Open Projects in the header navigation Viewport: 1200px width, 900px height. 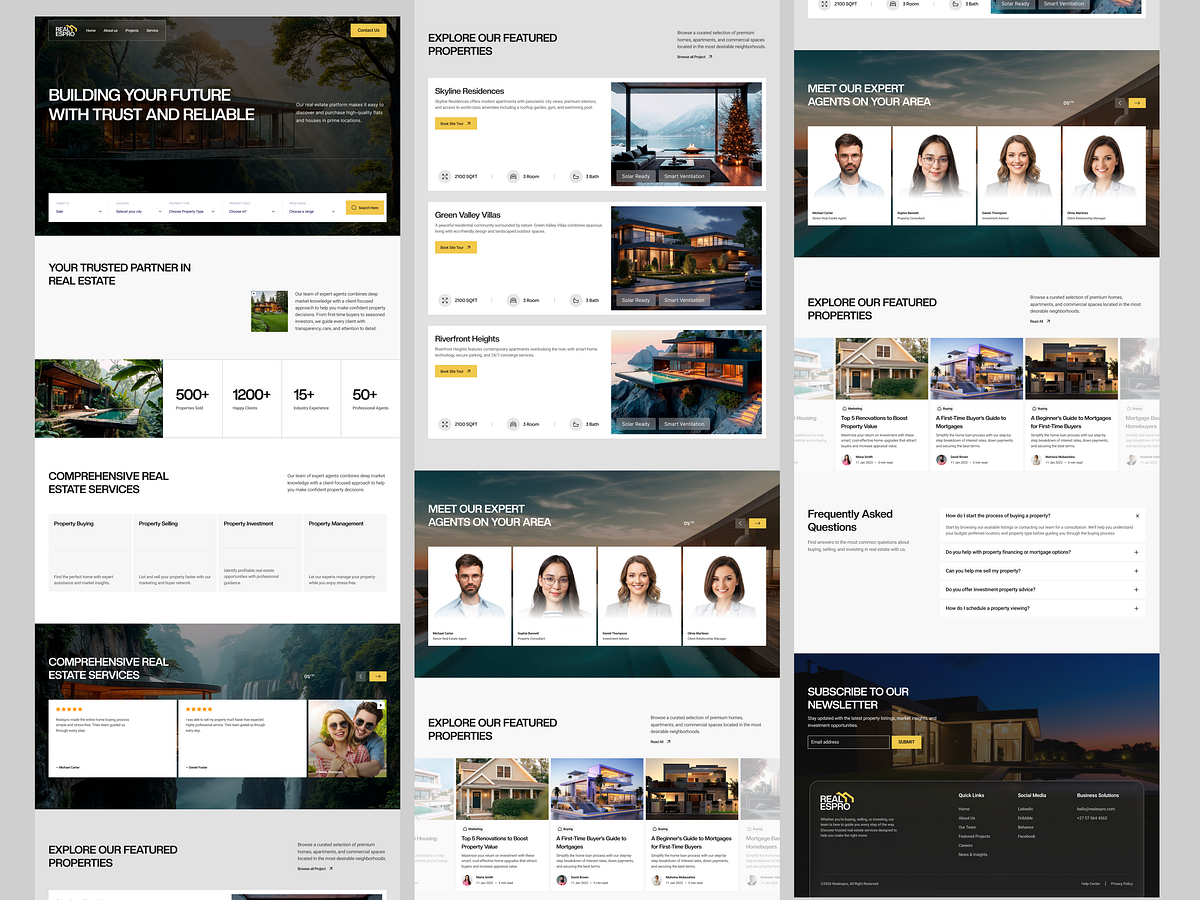[132, 31]
